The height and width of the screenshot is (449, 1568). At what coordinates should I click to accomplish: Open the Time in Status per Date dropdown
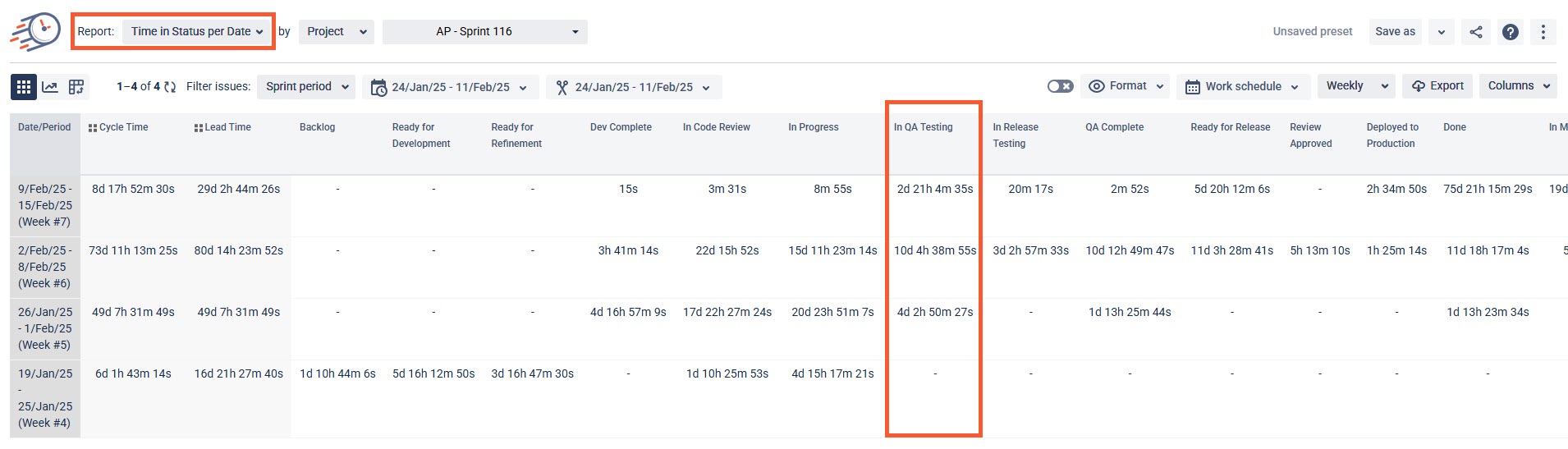[x=197, y=31]
